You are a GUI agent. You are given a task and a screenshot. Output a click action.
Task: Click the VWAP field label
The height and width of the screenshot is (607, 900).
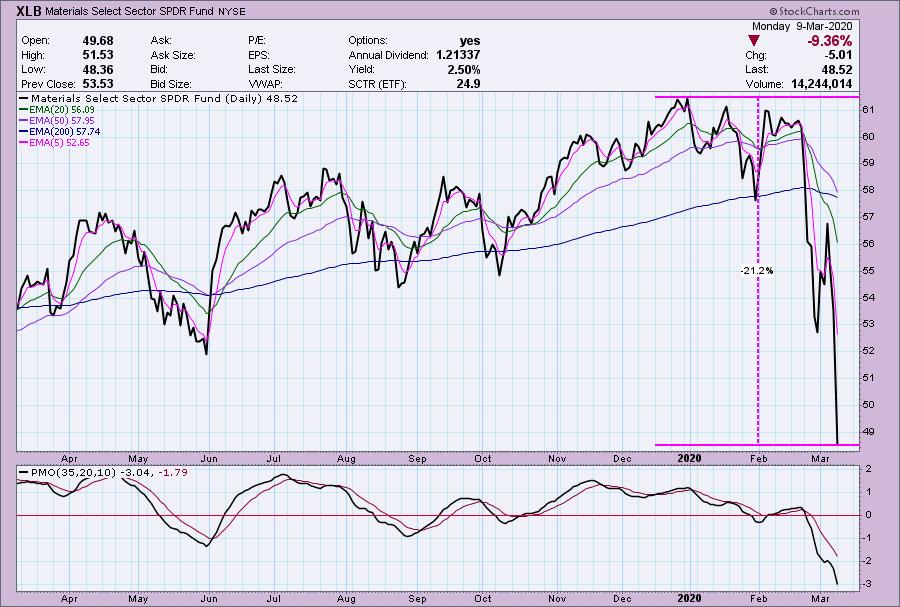(265, 84)
